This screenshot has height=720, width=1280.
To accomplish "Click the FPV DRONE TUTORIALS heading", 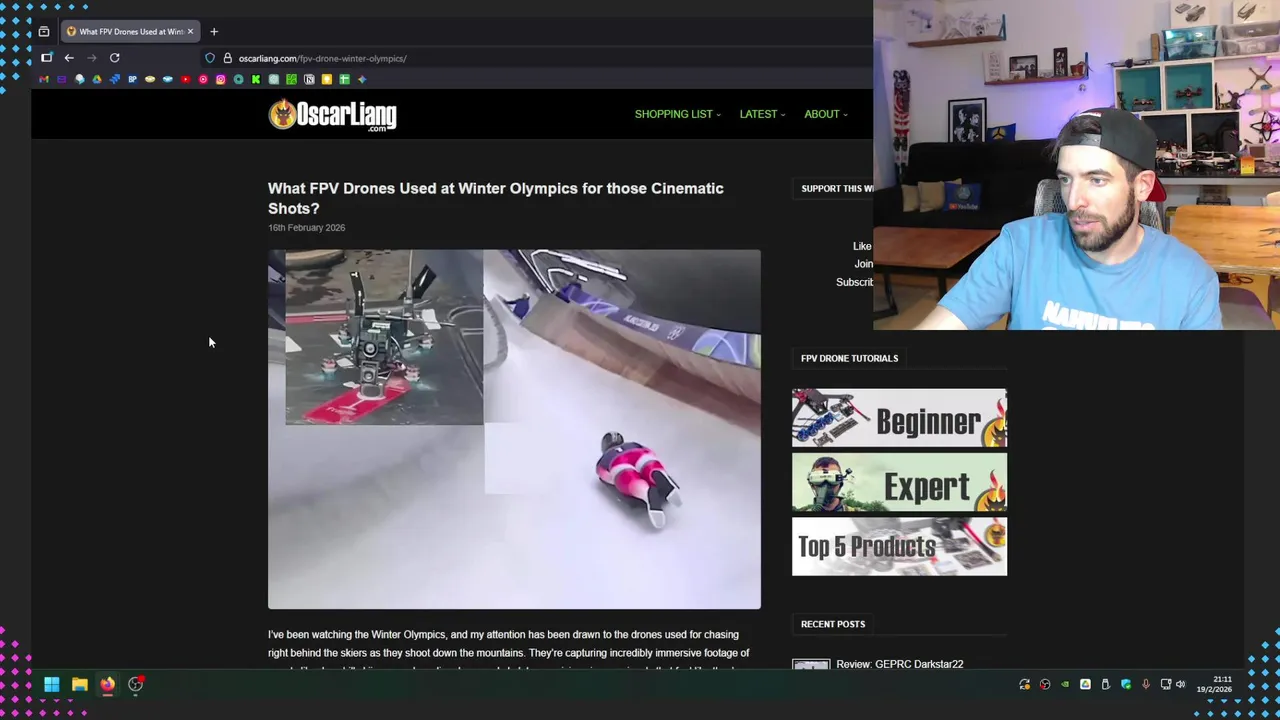I will pos(849,358).
